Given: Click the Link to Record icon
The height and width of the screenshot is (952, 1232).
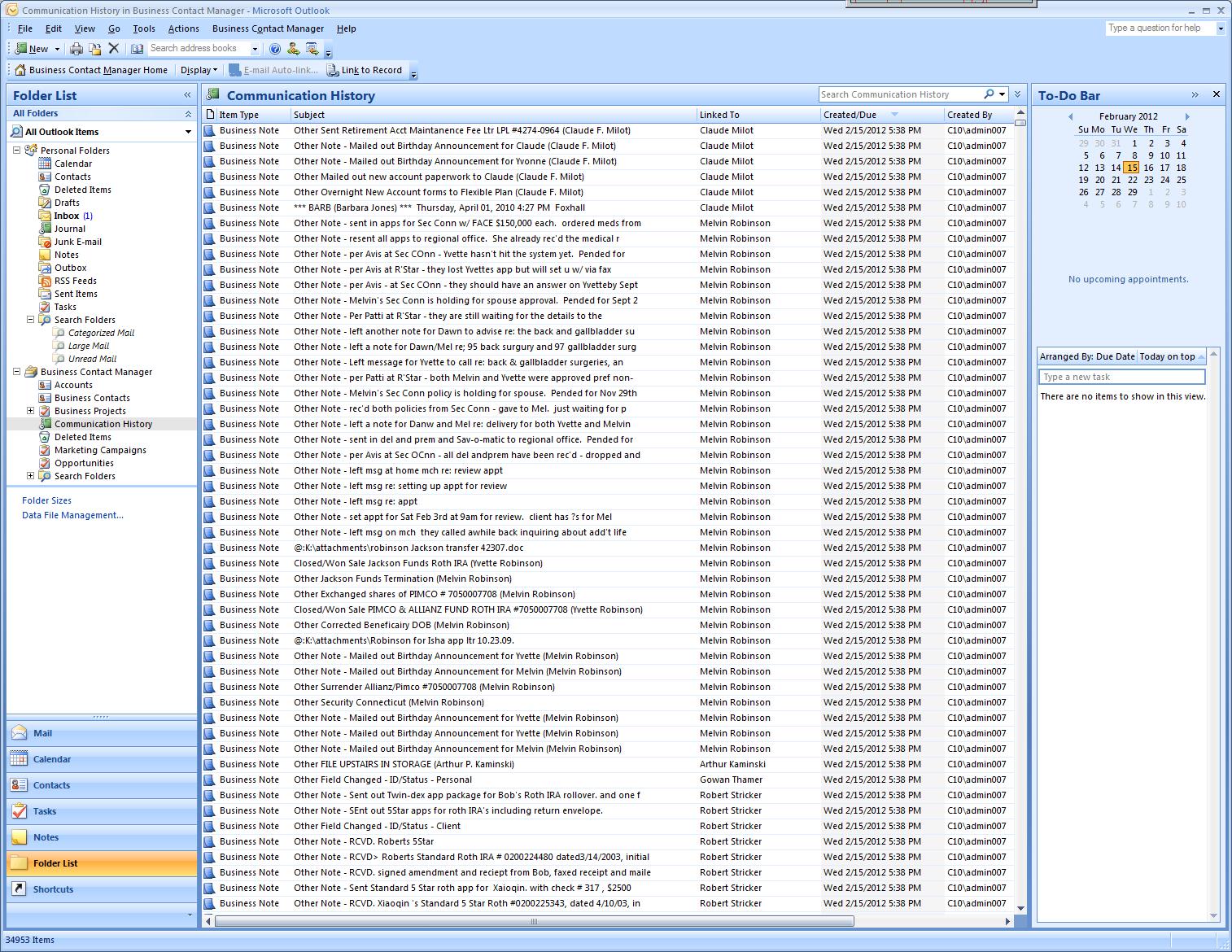Looking at the screenshot, I should [x=333, y=70].
